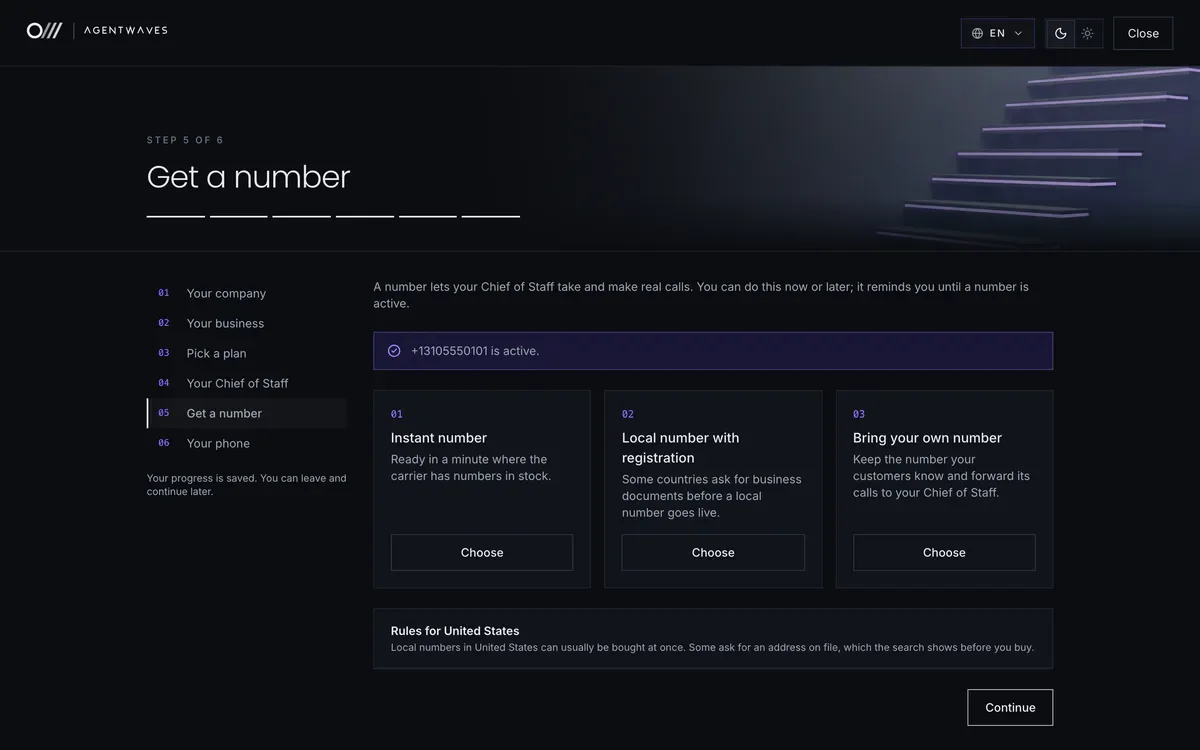Image resolution: width=1200 pixels, height=750 pixels.
Task: Select step 05 Get a number
Action: (x=246, y=413)
